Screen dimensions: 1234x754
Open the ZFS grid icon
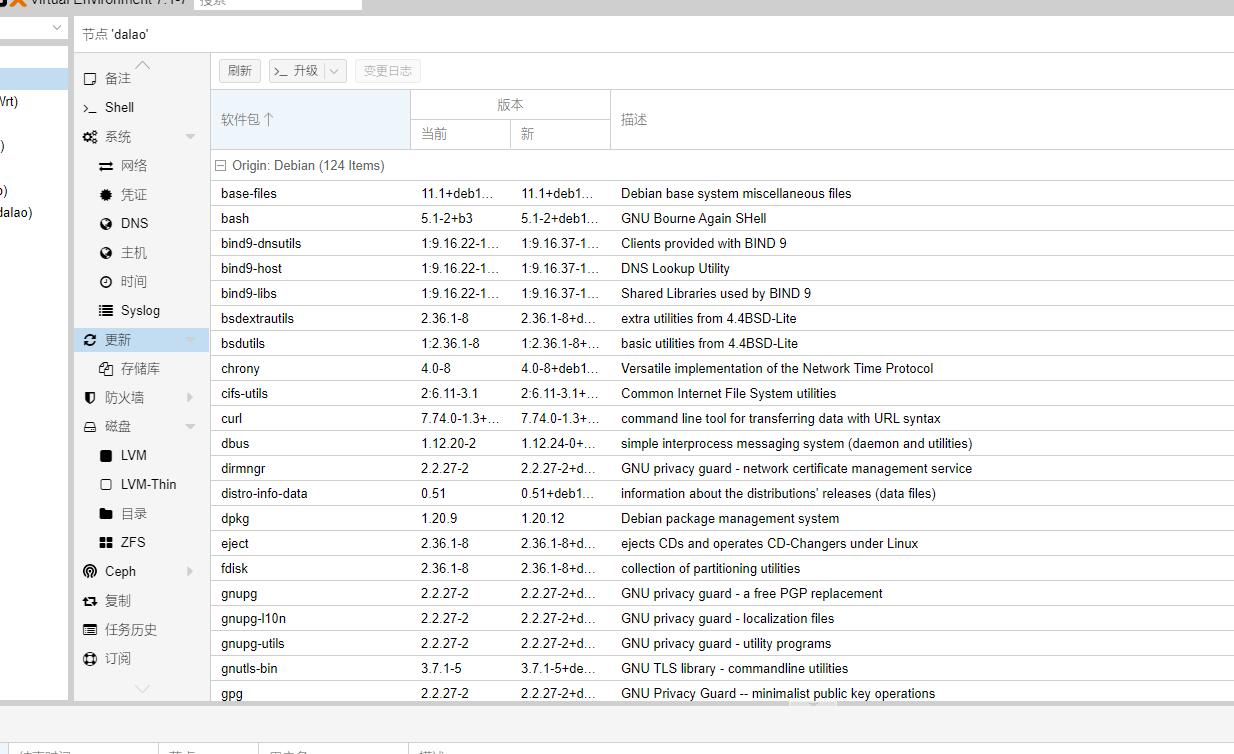pyautogui.click(x=106, y=542)
